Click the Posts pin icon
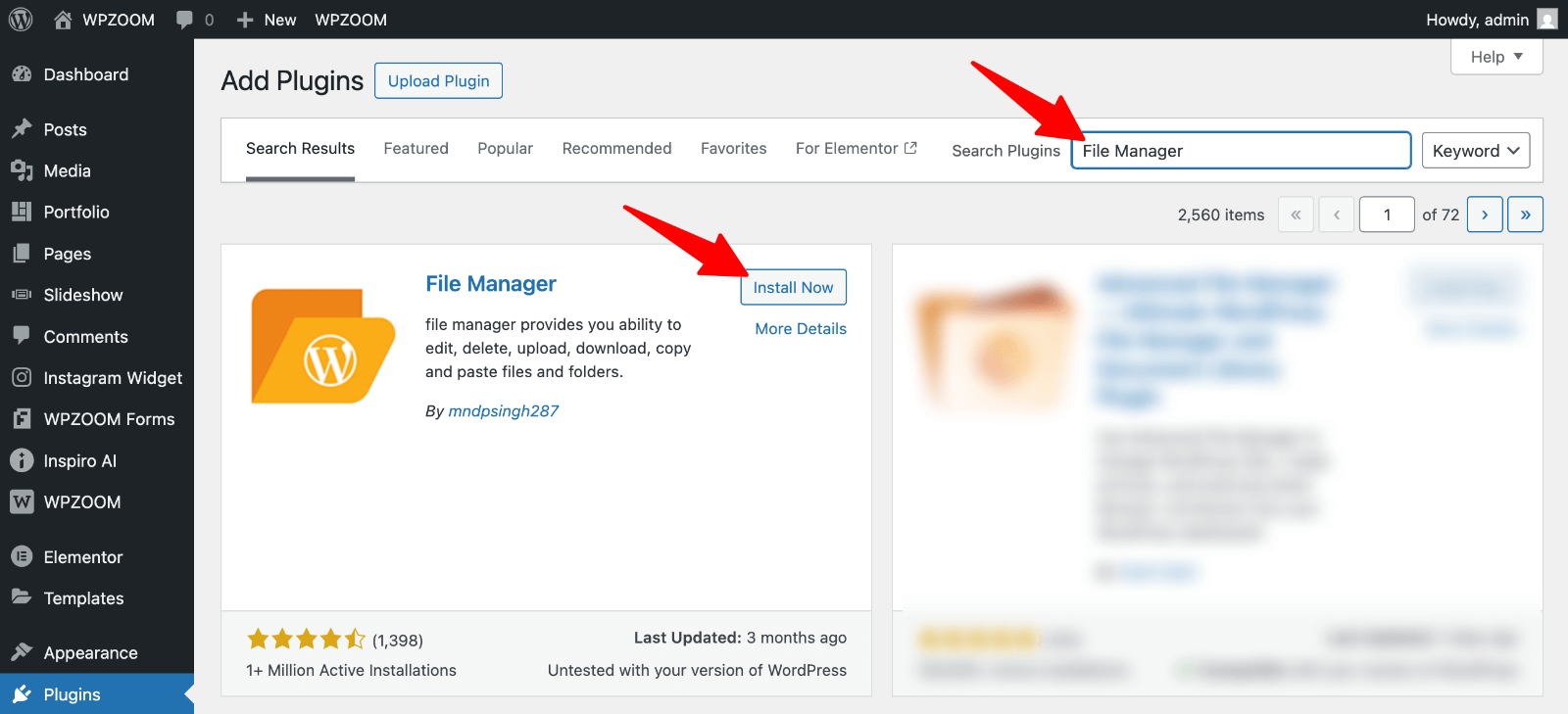1568x714 pixels. coord(22,129)
